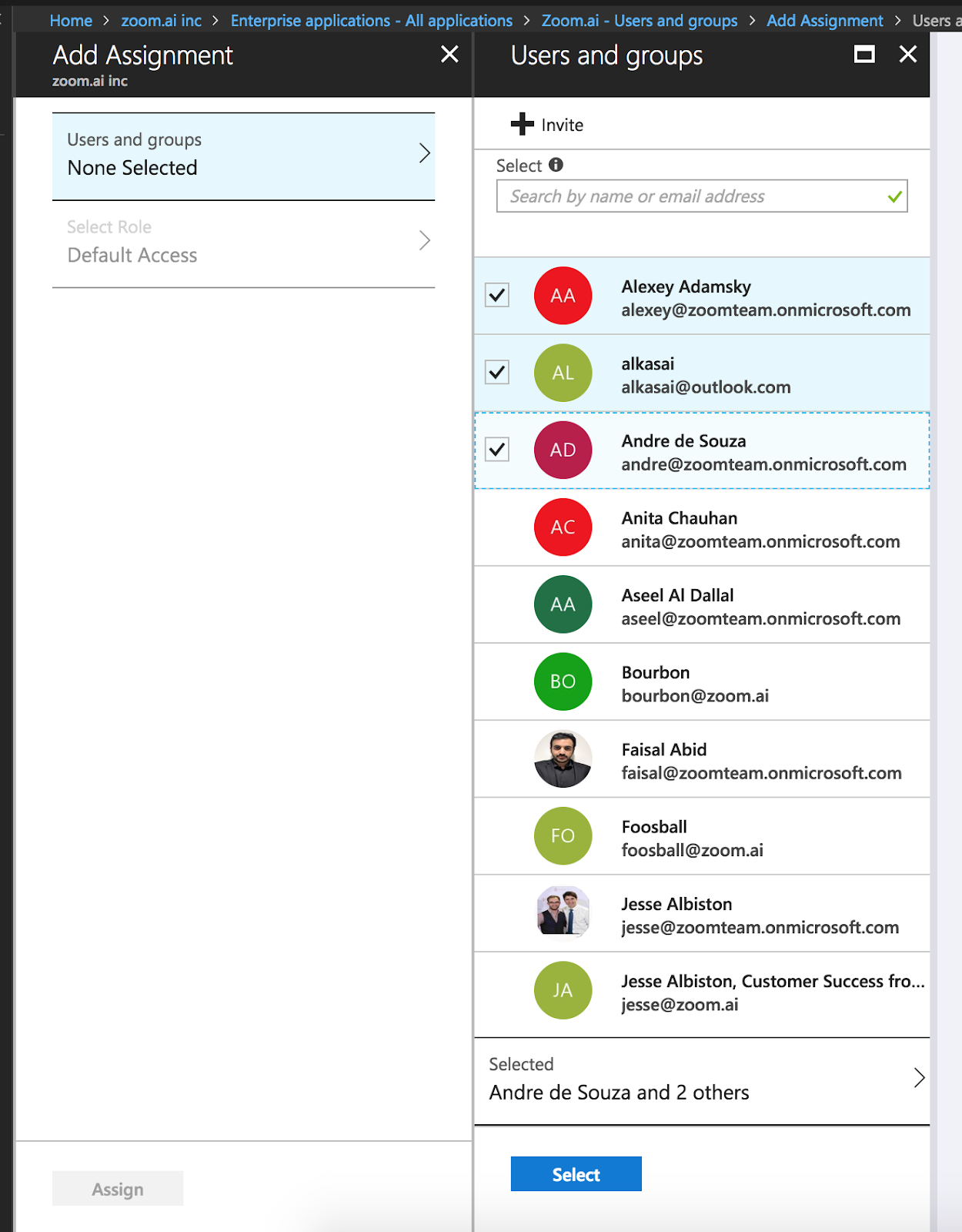Uncheck the alkasai checkbox
Screen dimensions: 962x1232
497,372
